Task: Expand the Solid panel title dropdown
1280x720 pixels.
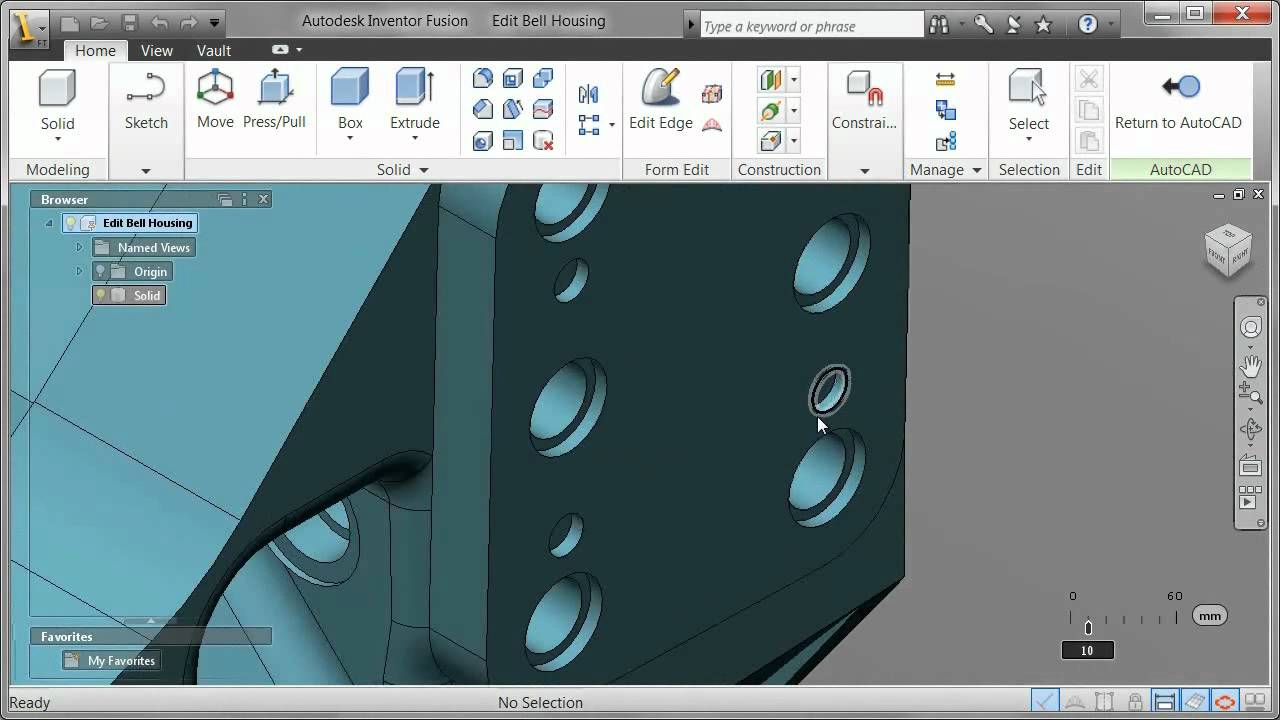Action: click(x=424, y=170)
